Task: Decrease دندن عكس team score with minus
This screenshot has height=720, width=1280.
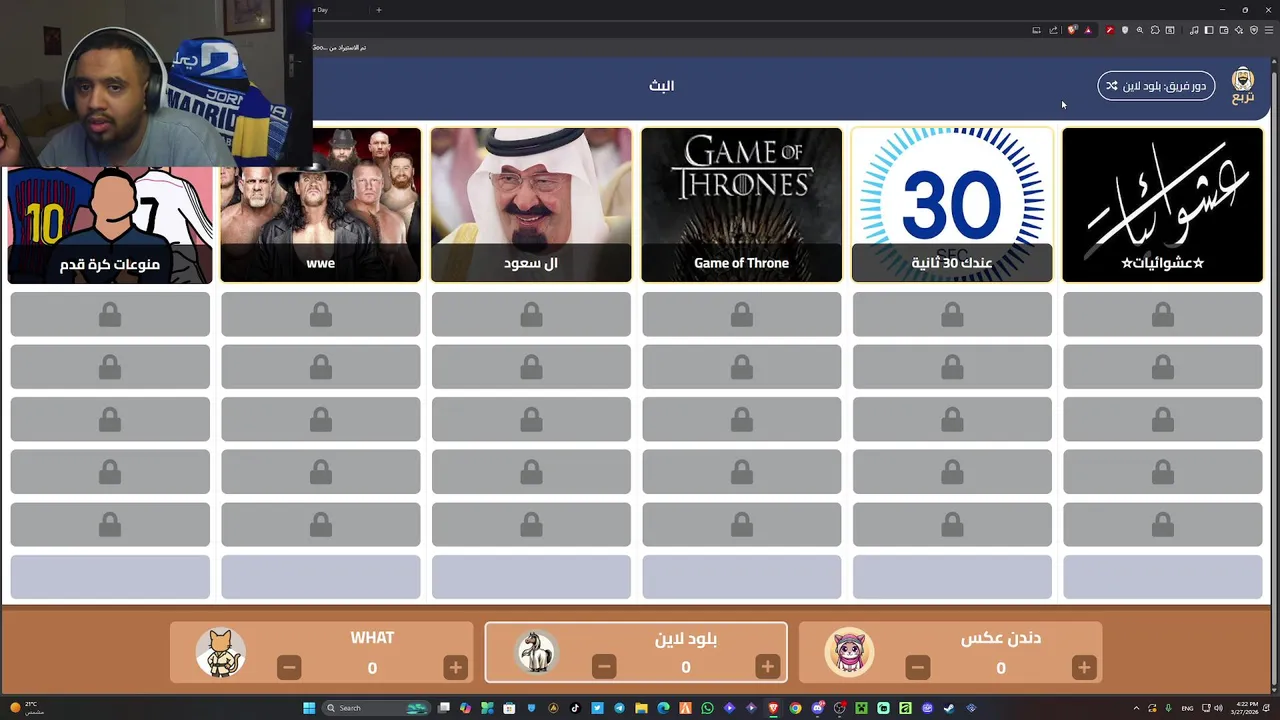Action: [917, 667]
